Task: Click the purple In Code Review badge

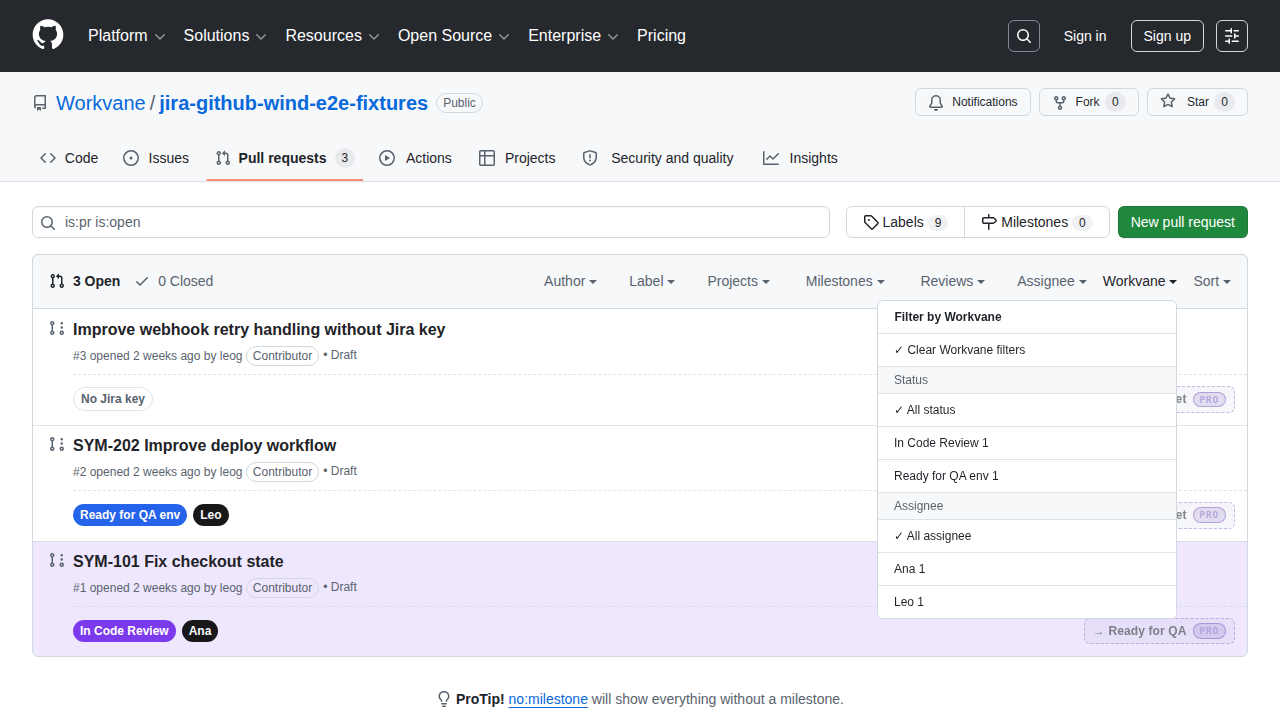Action: pos(124,631)
